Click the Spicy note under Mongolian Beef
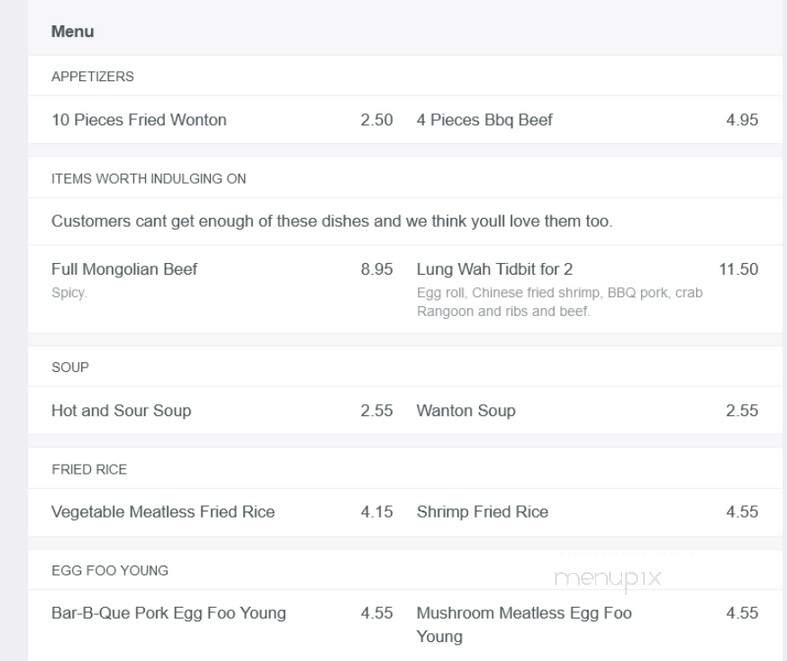 coord(69,293)
